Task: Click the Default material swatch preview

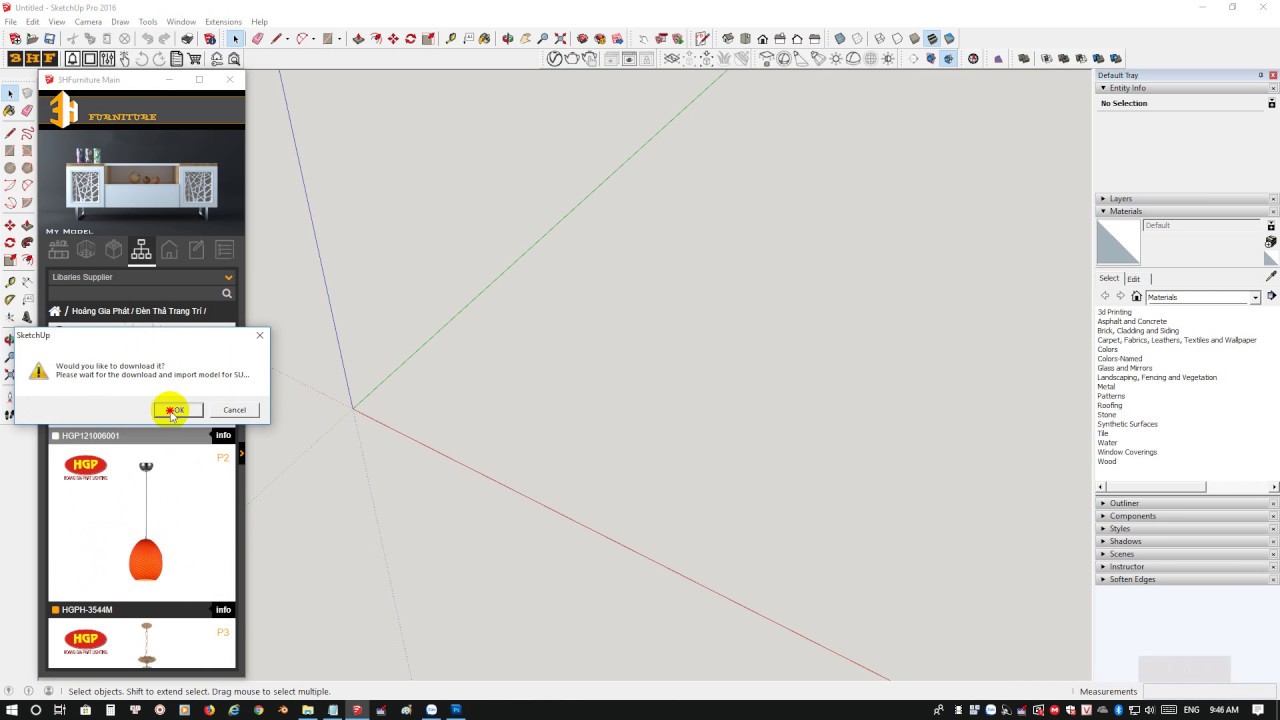Action: coord(1118,241)
